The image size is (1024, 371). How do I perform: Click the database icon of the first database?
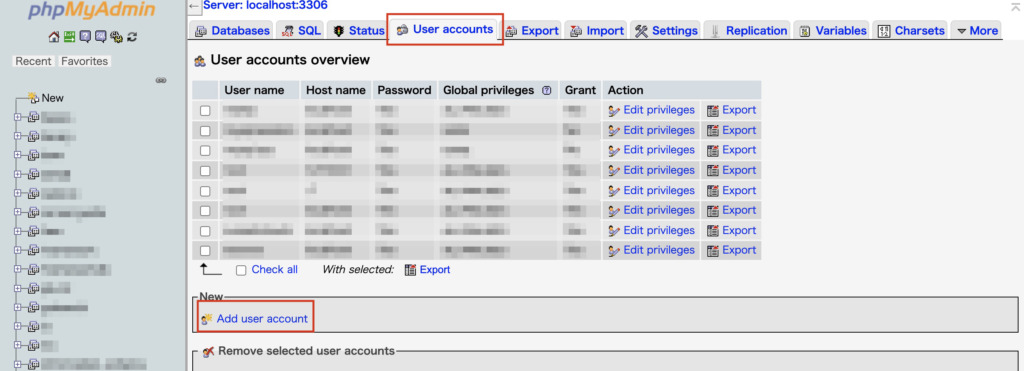pos(33,118)
